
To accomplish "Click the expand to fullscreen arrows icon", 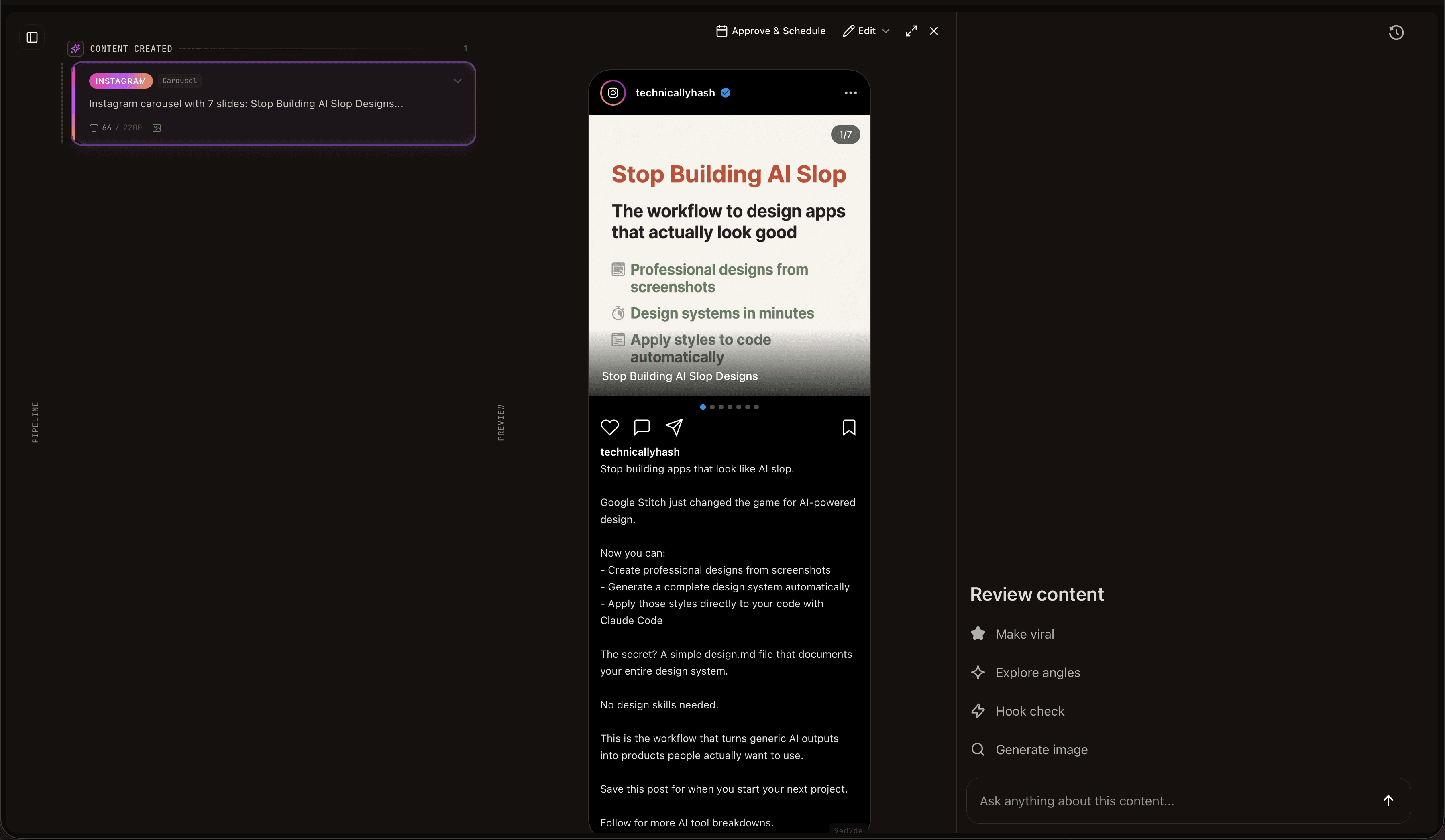I will [x=911, y=31].
